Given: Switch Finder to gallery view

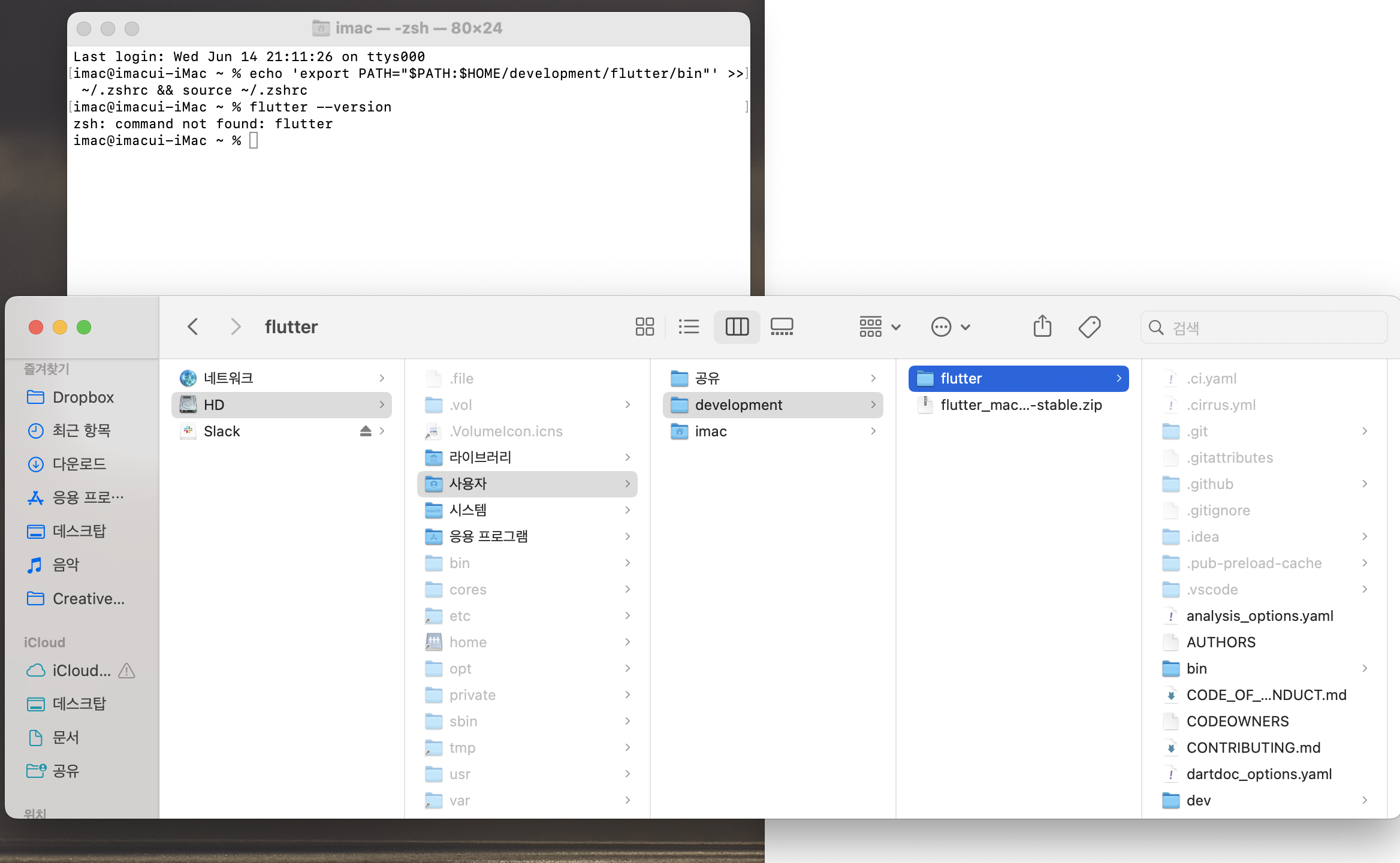Looking at the screenshot, I should coord(782,327).
